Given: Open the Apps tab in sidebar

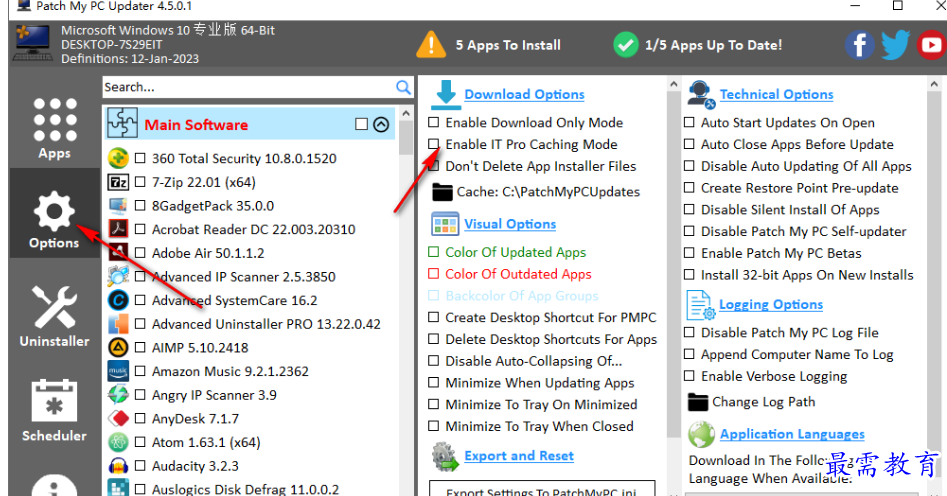Looking at the screenshot, I should point(54,129).
